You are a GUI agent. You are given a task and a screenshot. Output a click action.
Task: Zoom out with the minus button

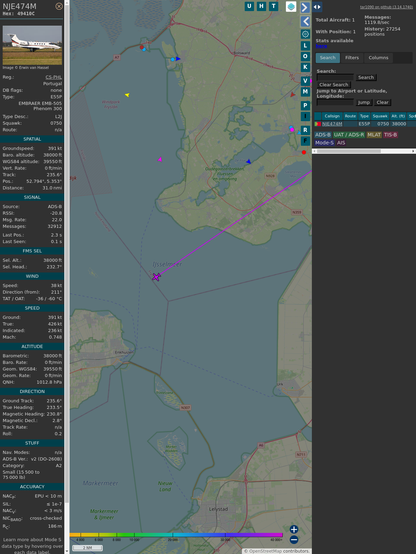click(x=294, y=540)
